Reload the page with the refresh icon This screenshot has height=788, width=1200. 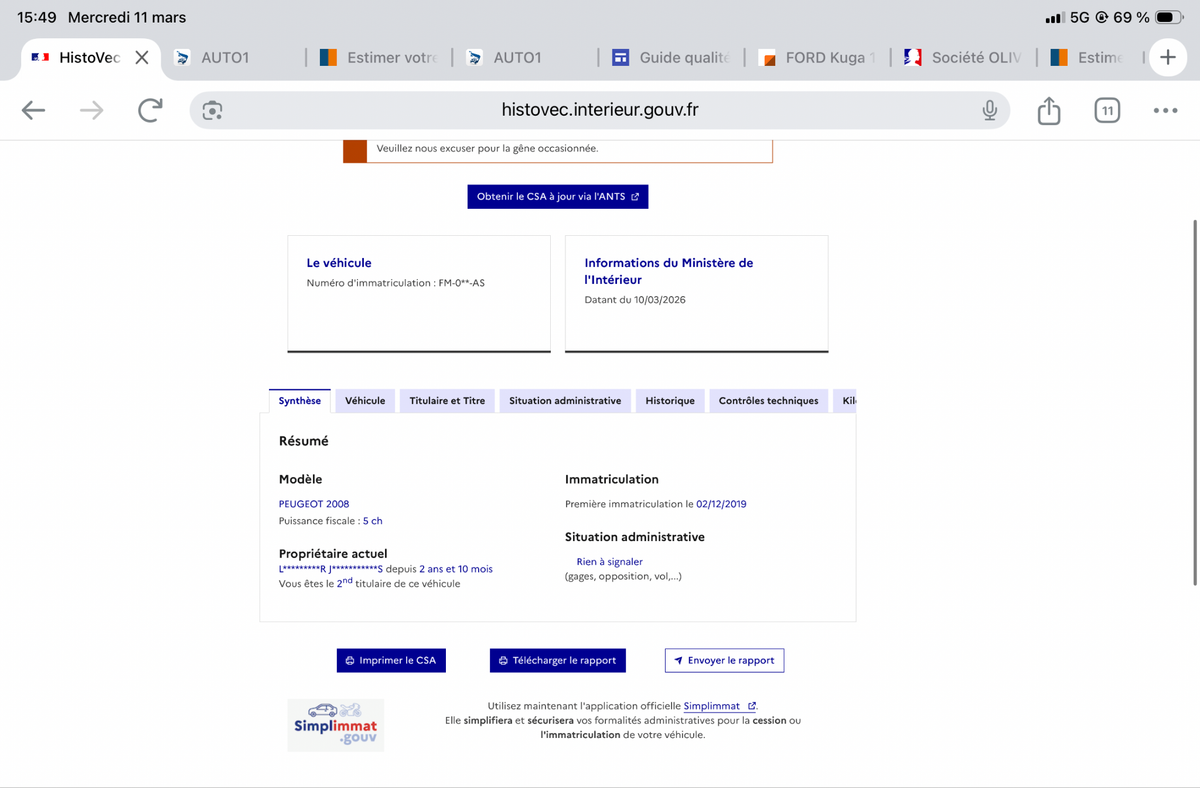point(150,110)
